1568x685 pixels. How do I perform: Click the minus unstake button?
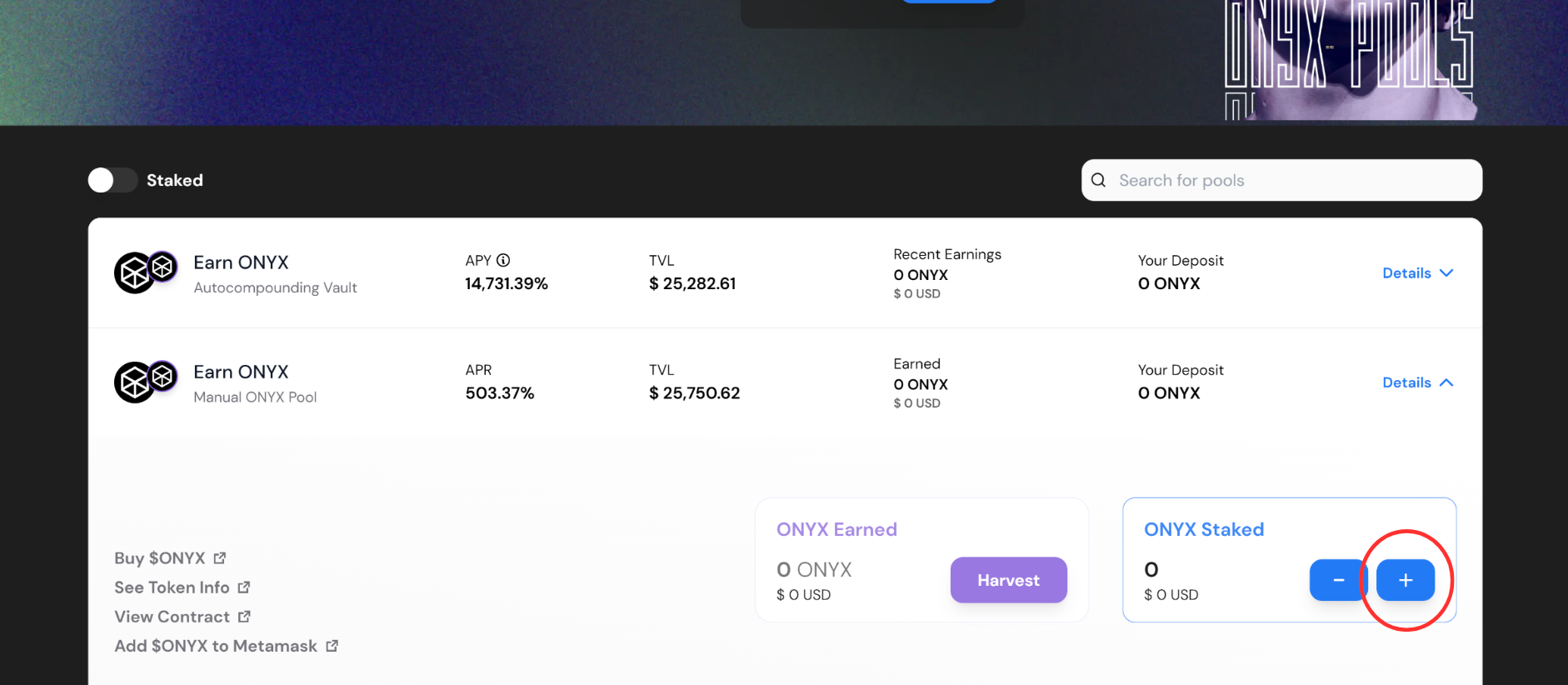click(x=1338, y=580)
